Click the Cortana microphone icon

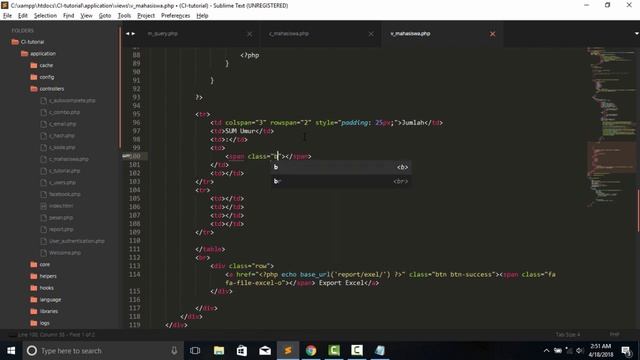174,351
